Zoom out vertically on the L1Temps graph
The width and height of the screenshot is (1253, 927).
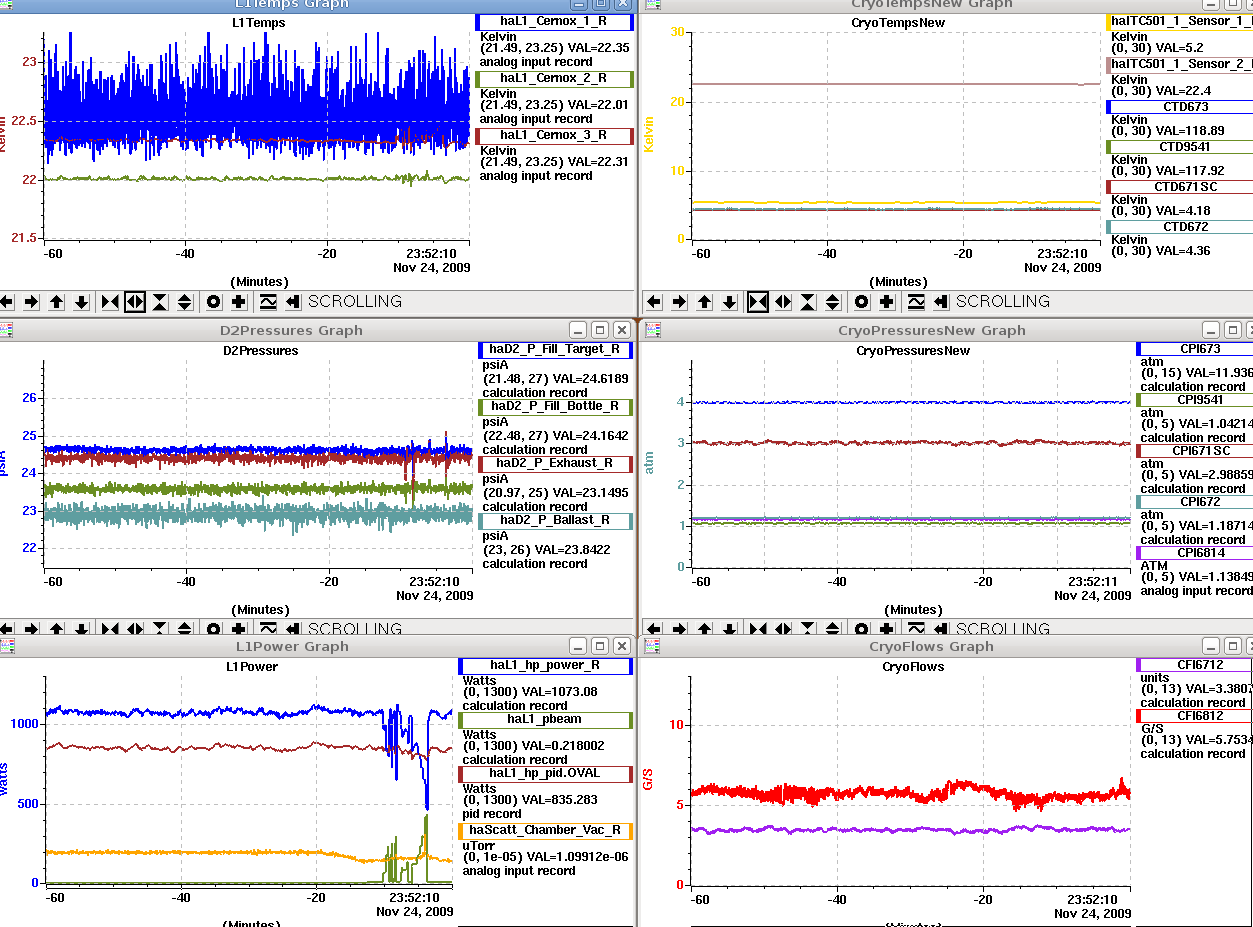(185, 301)
